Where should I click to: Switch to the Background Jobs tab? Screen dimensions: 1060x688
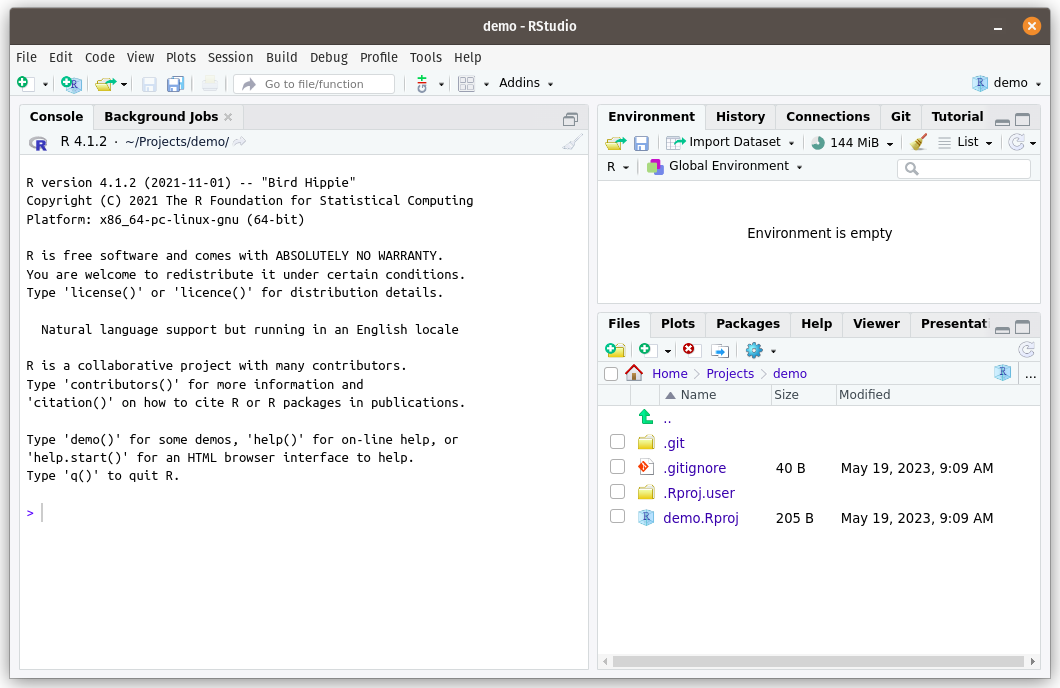click(161, 117)
